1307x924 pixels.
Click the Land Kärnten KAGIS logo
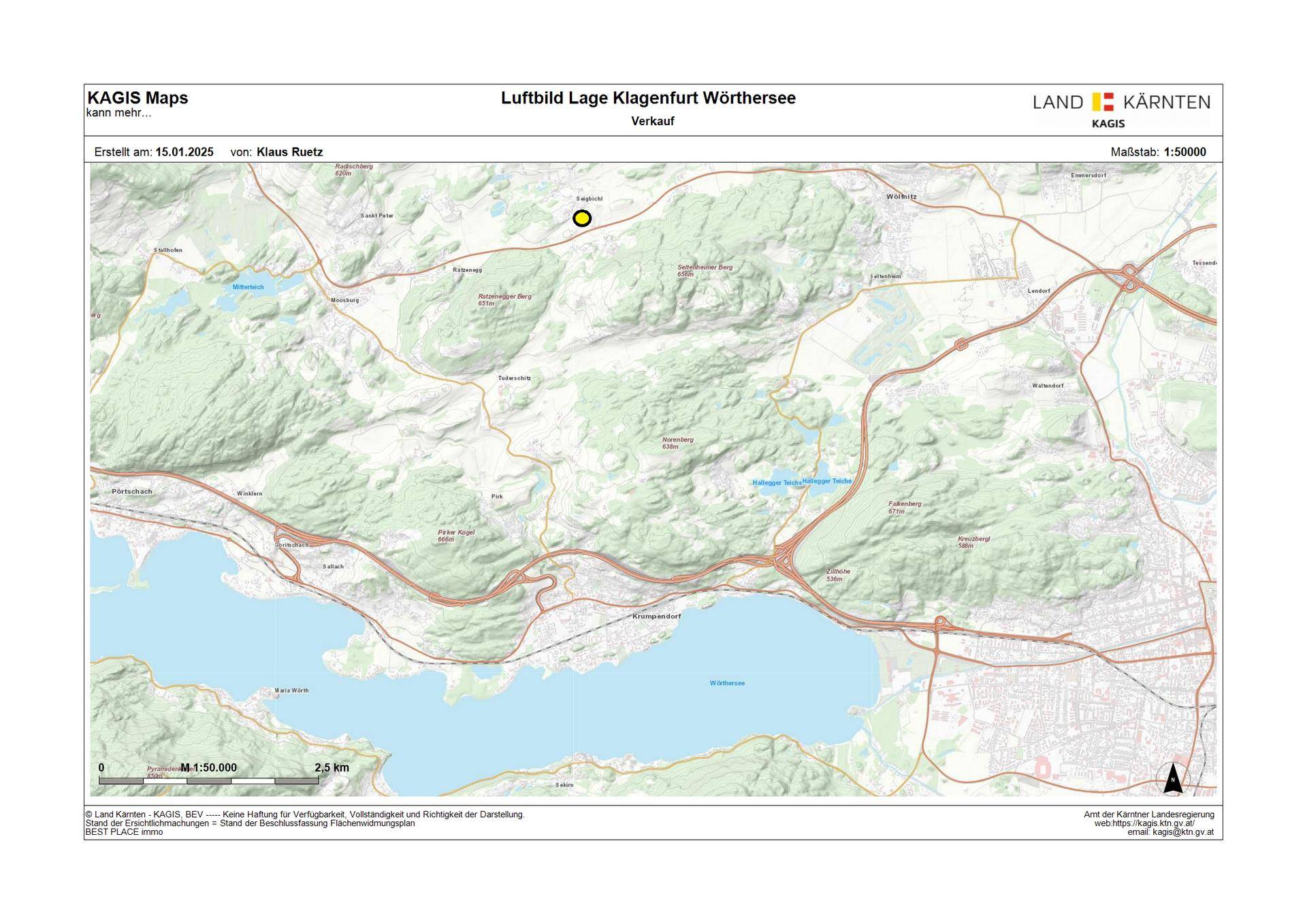coord(1121,110)
